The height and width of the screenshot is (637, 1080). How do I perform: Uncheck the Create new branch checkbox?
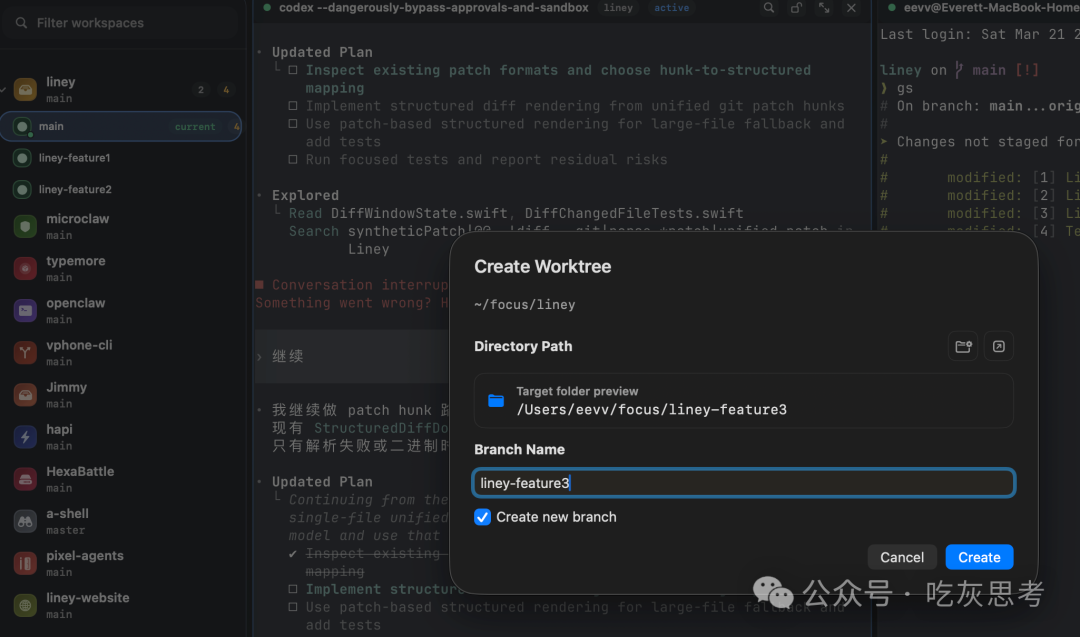pyautogui.click(x=482, y=517)
